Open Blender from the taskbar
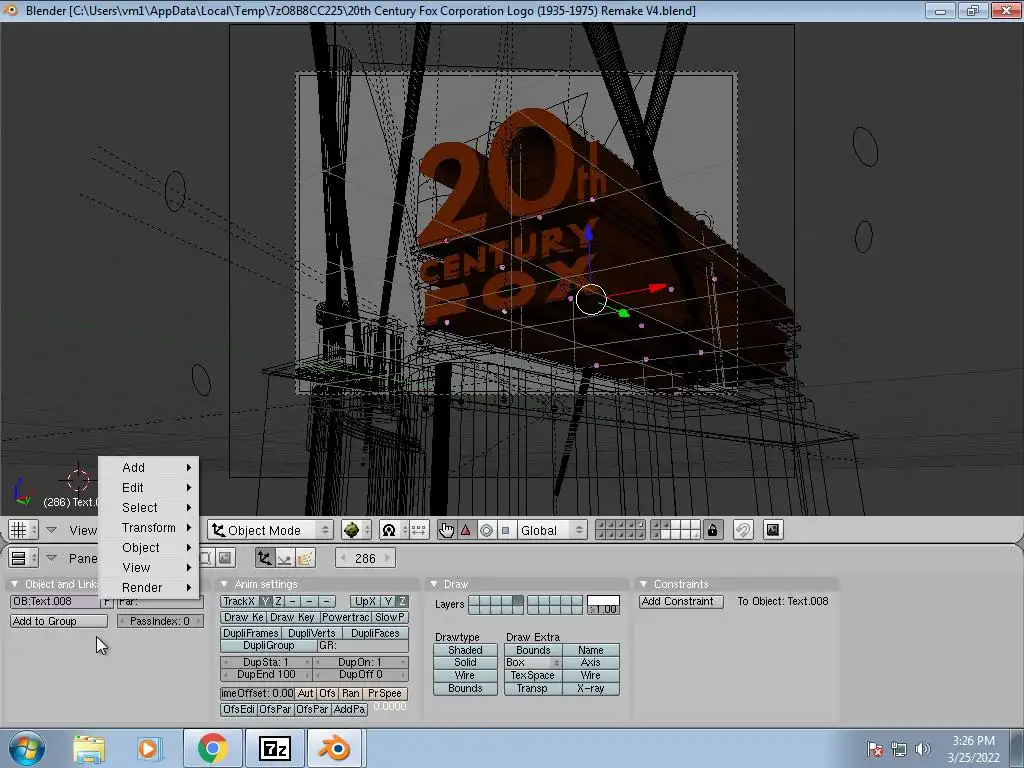 [x=334, y=748]
